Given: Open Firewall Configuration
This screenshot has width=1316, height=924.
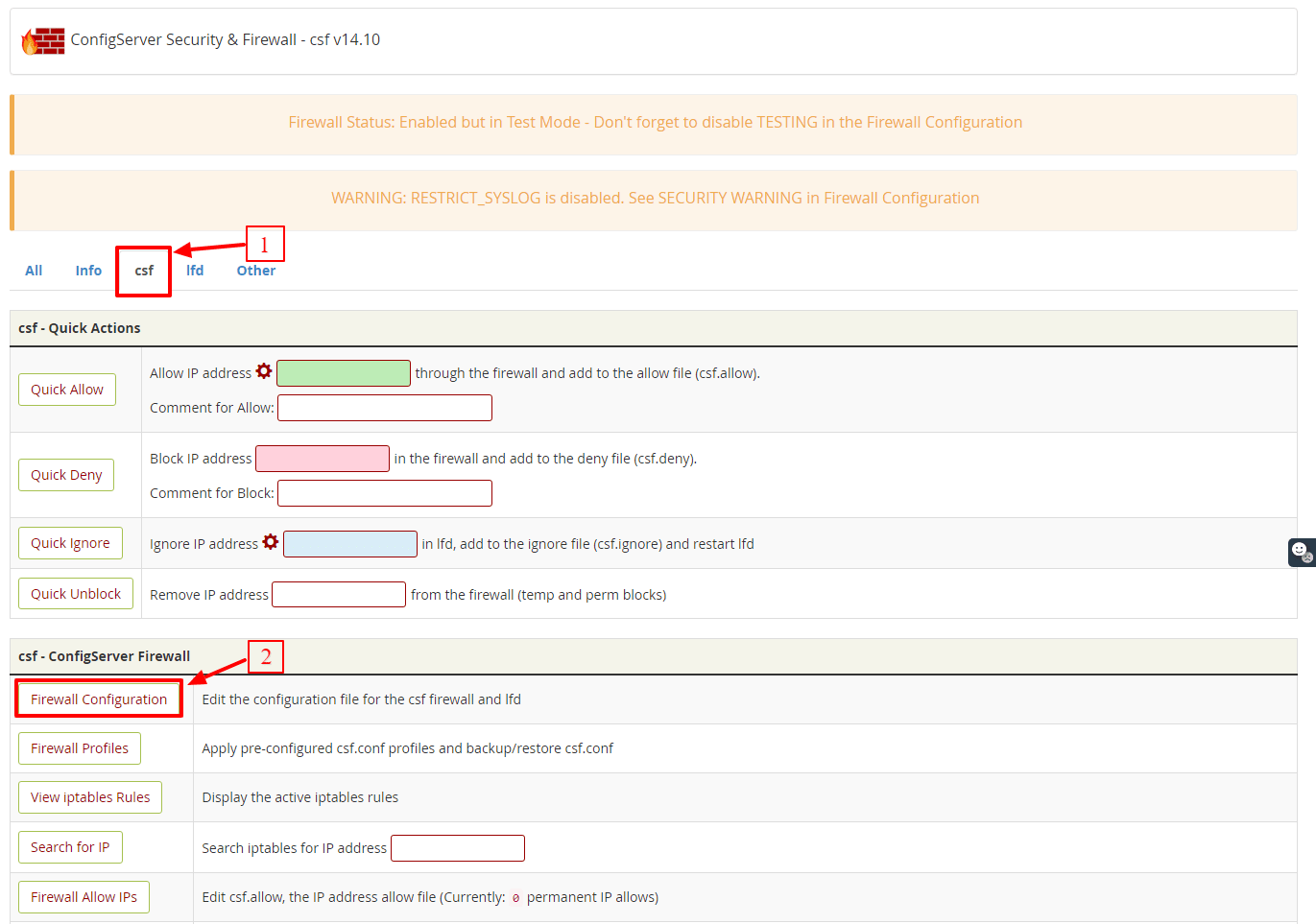Looking at the screenshot, I should tap(99, 699).
